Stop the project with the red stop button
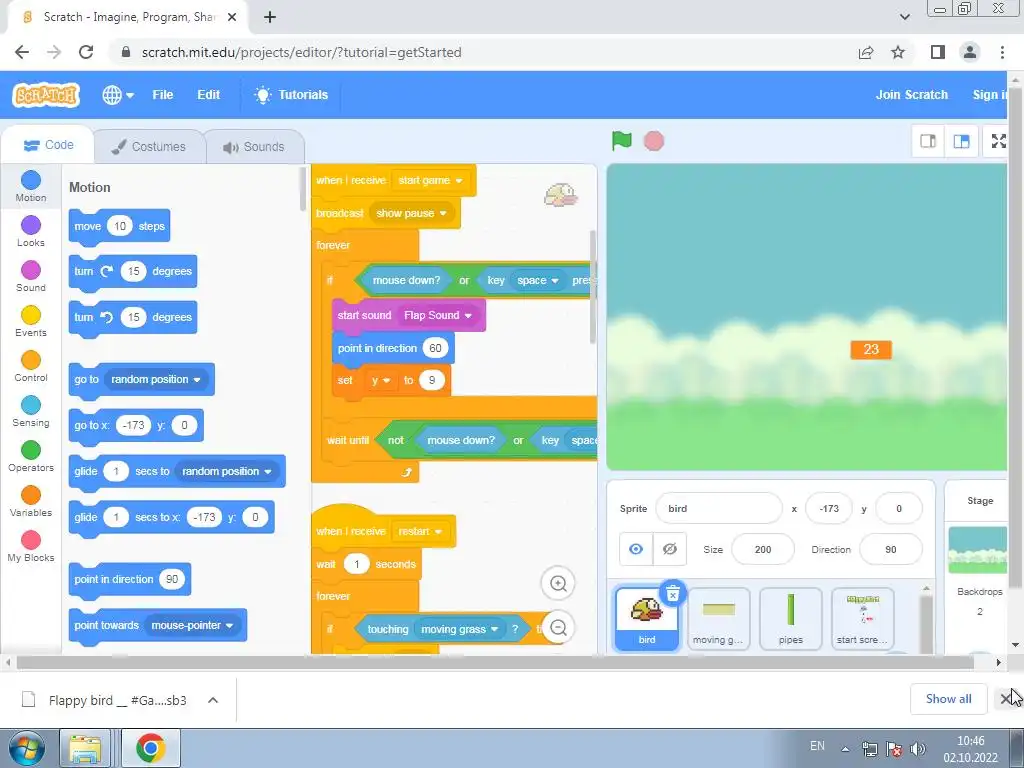The height and width of the screenshot is (768, 1024). [x=654, y=140]
